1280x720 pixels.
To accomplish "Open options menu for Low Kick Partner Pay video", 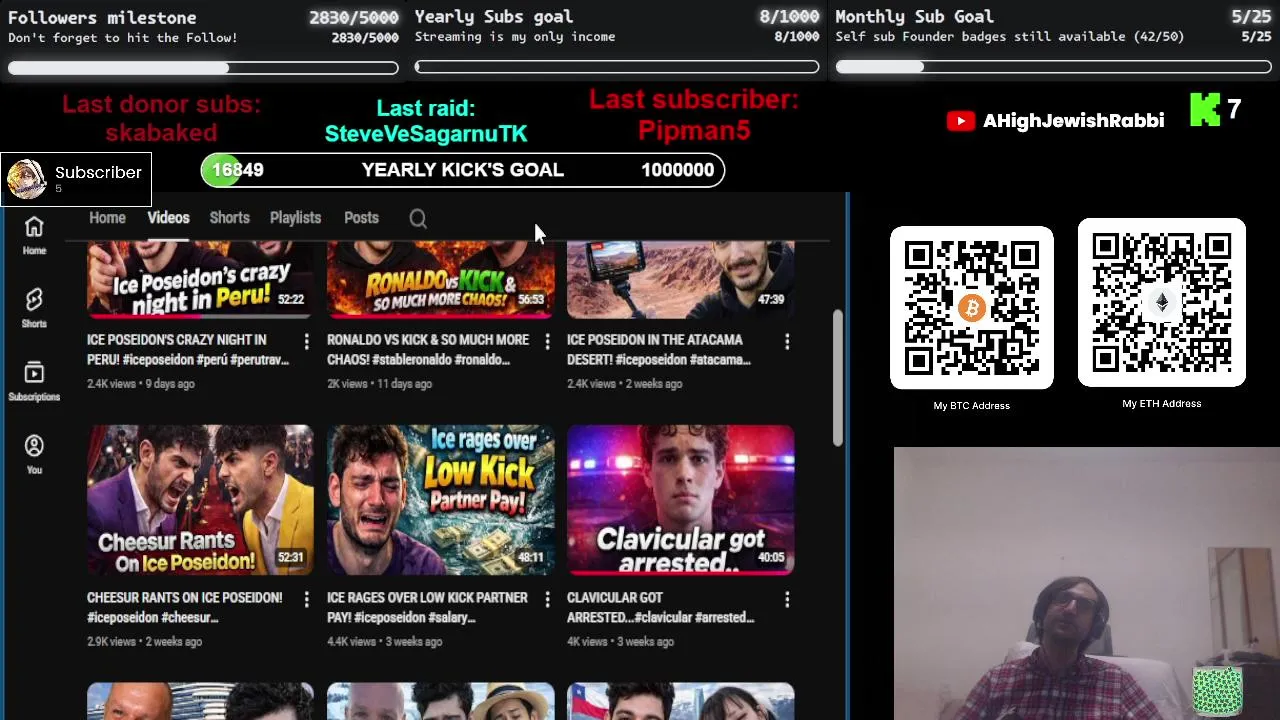I will click(546, 599).
